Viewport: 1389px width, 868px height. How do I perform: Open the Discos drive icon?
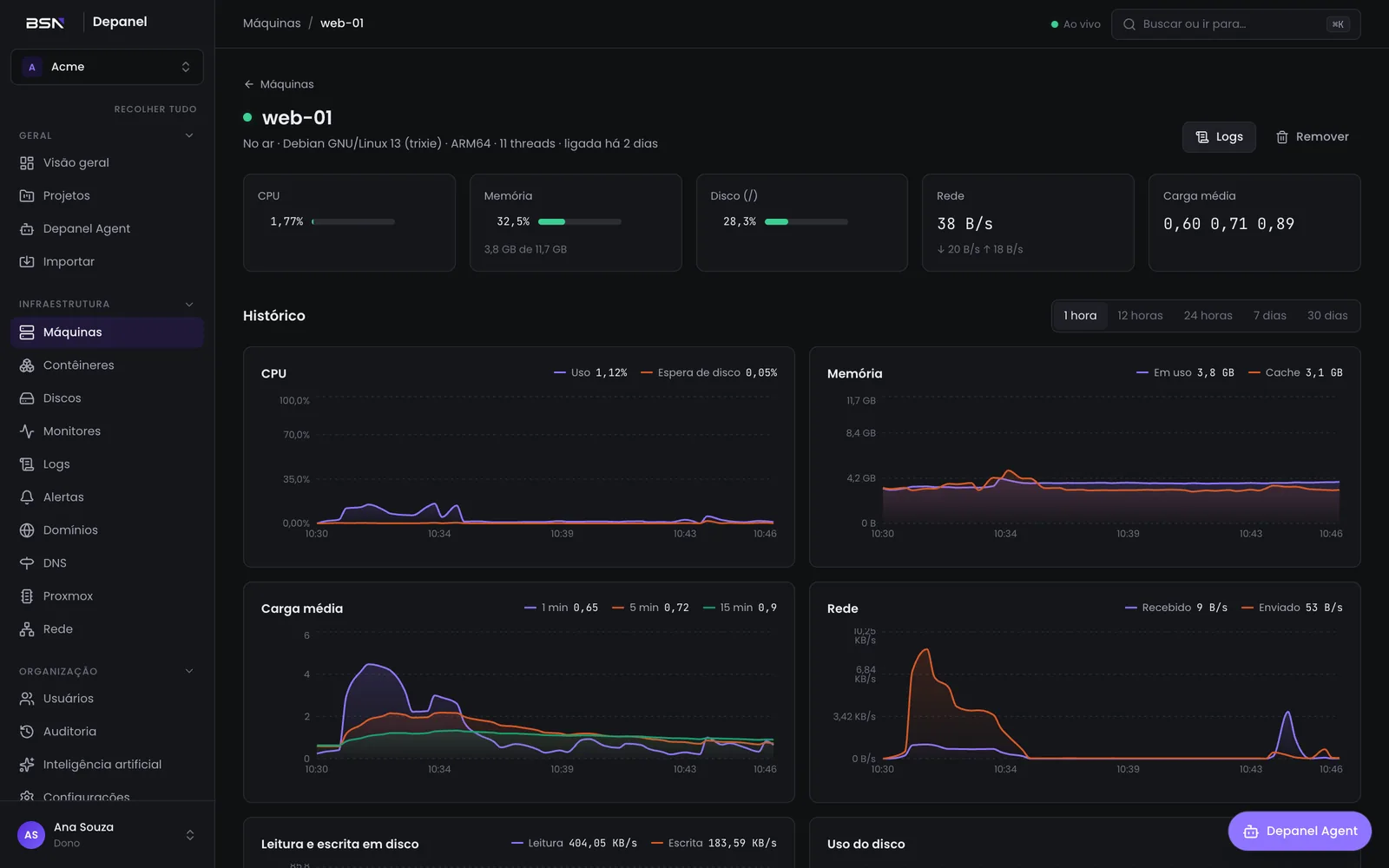[27, 398]
